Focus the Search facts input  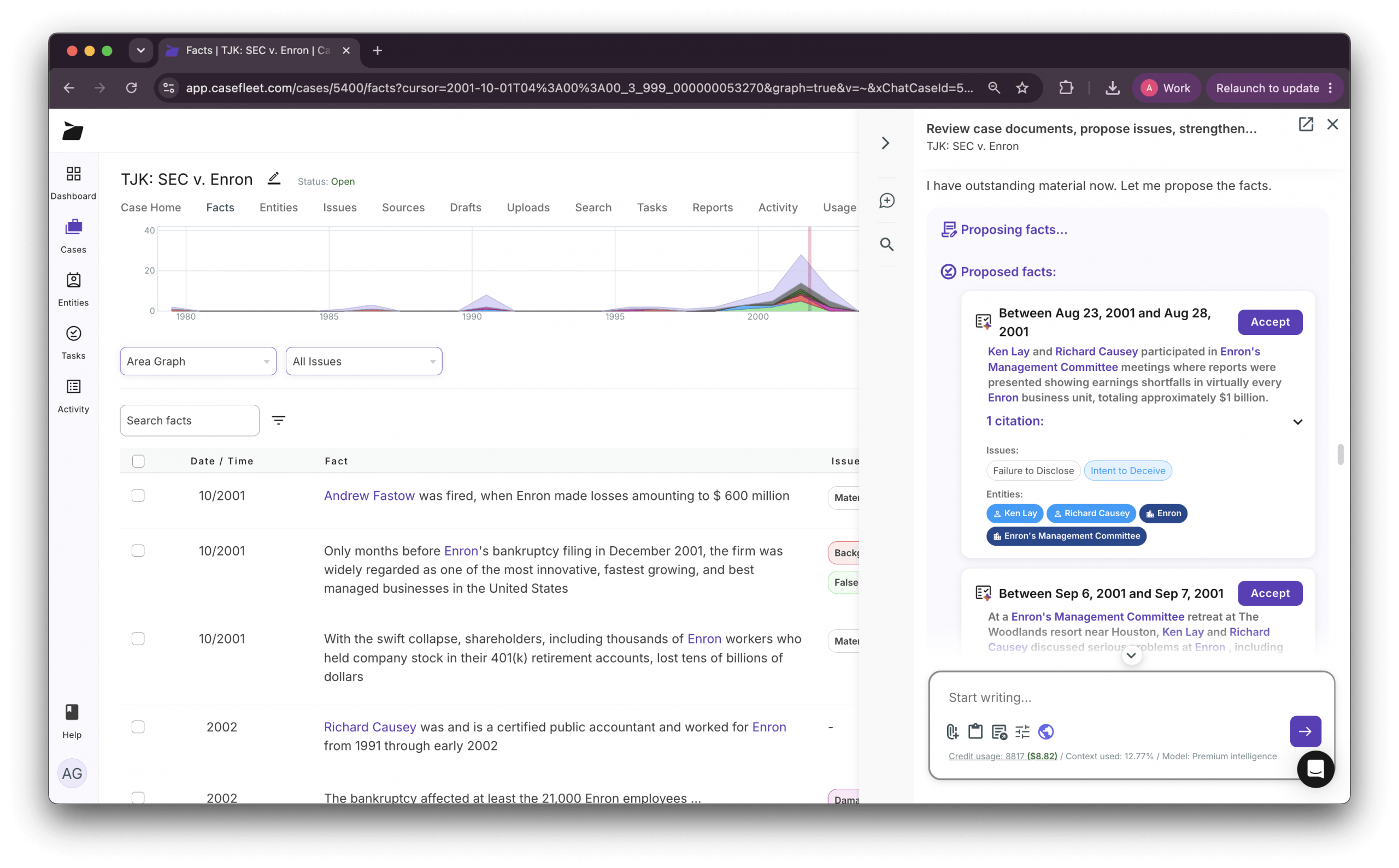click(190, 420)
